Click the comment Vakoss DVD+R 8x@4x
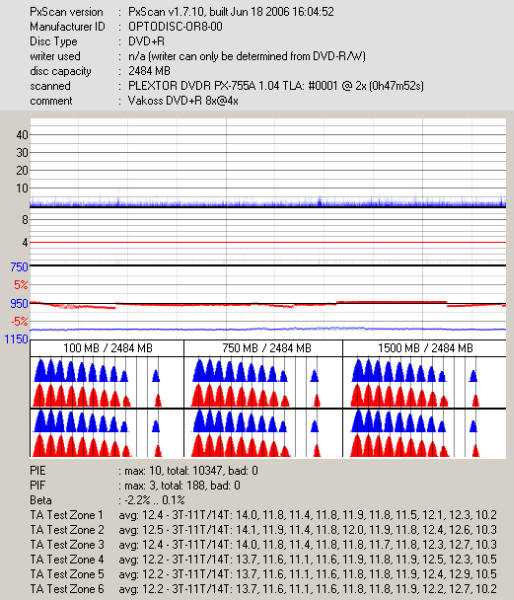The height and width of the screenshot is (600, 514). tap(183, 101)
